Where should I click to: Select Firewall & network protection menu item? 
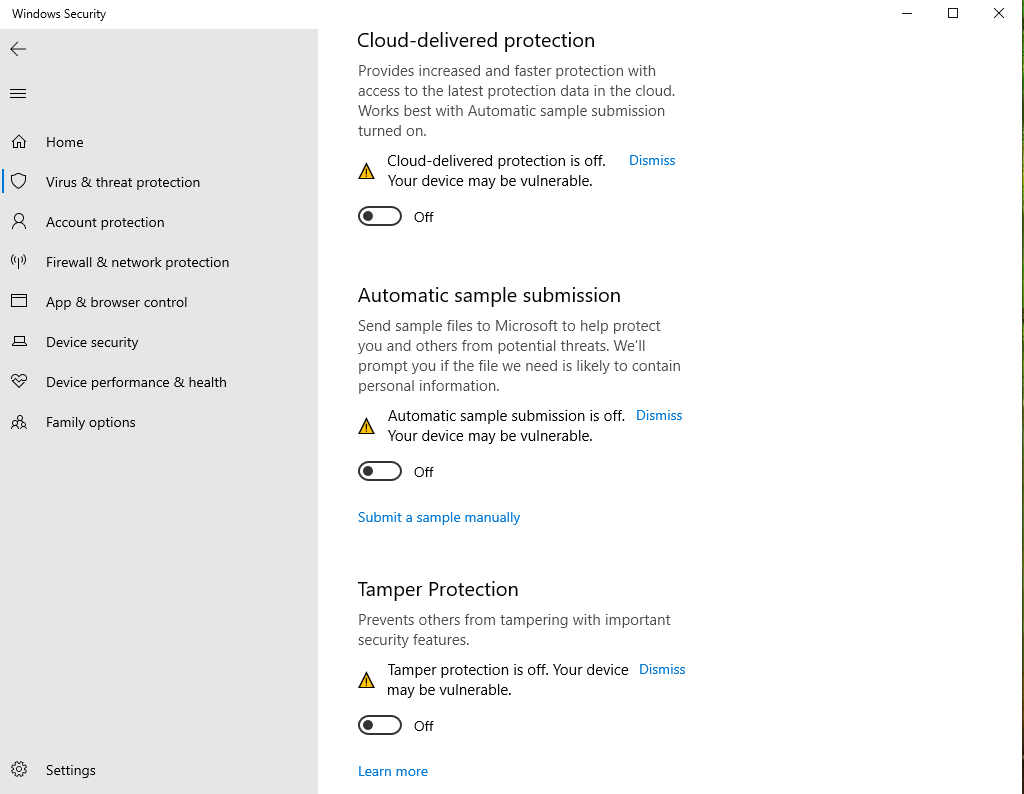click(x=137, y=262)
